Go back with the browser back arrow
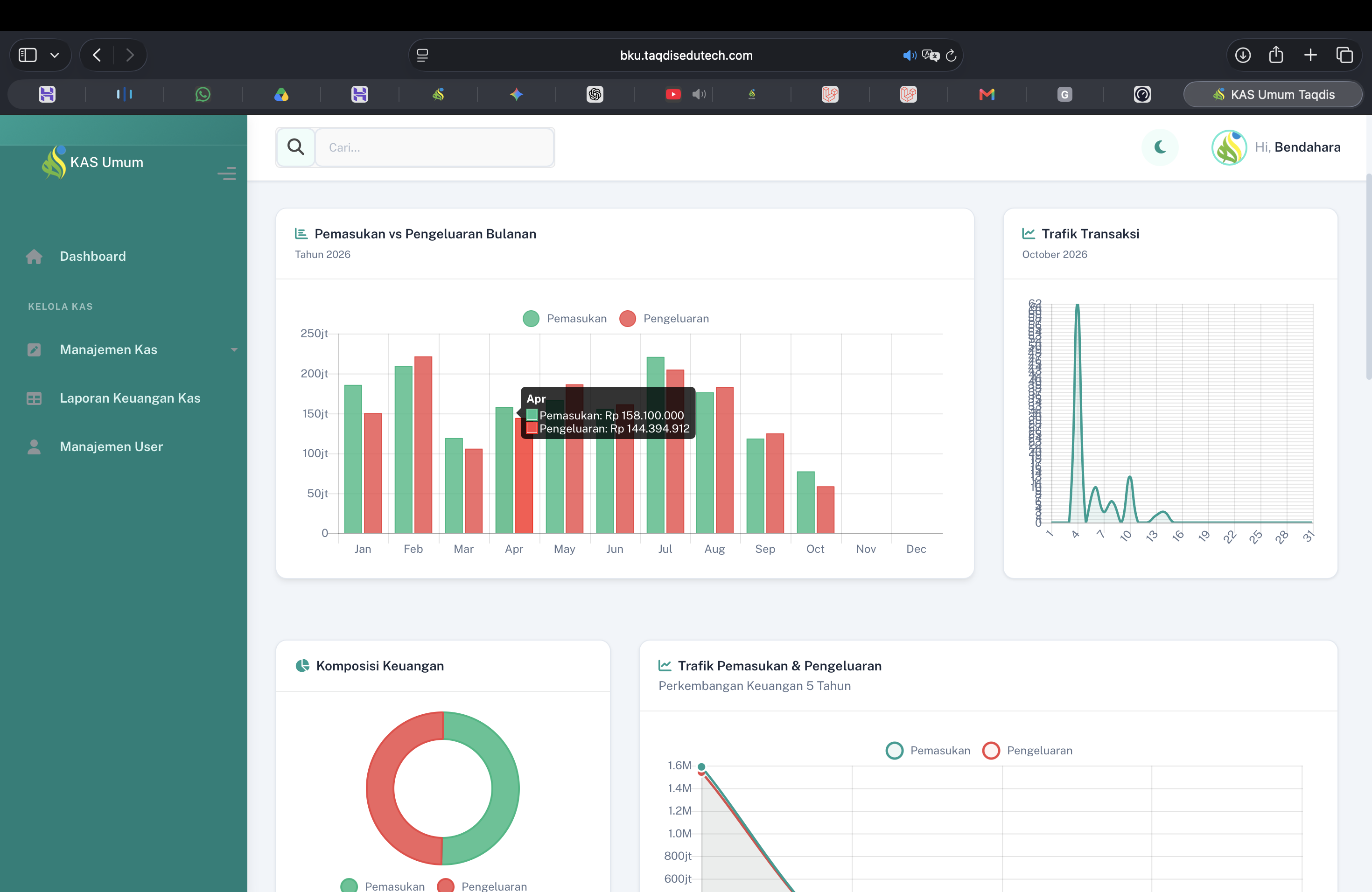Screen dimensions: 1372x892 click(97, 55)
